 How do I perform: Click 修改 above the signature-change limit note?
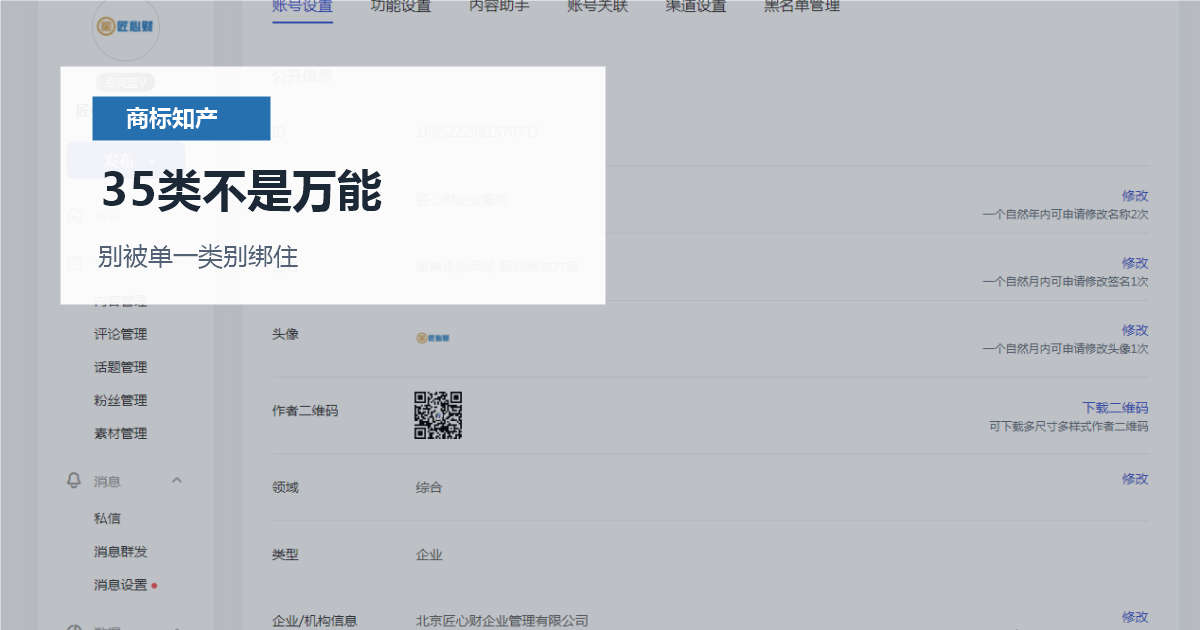tap(1135, 263)
